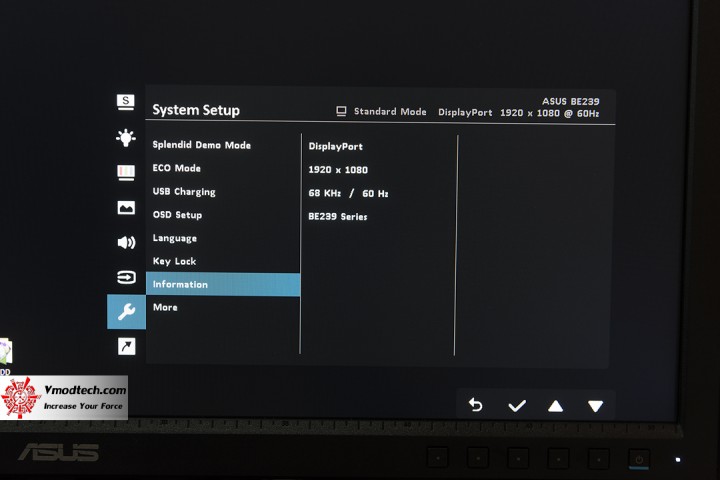Move down with the down triangle

(x=596, y=406)
